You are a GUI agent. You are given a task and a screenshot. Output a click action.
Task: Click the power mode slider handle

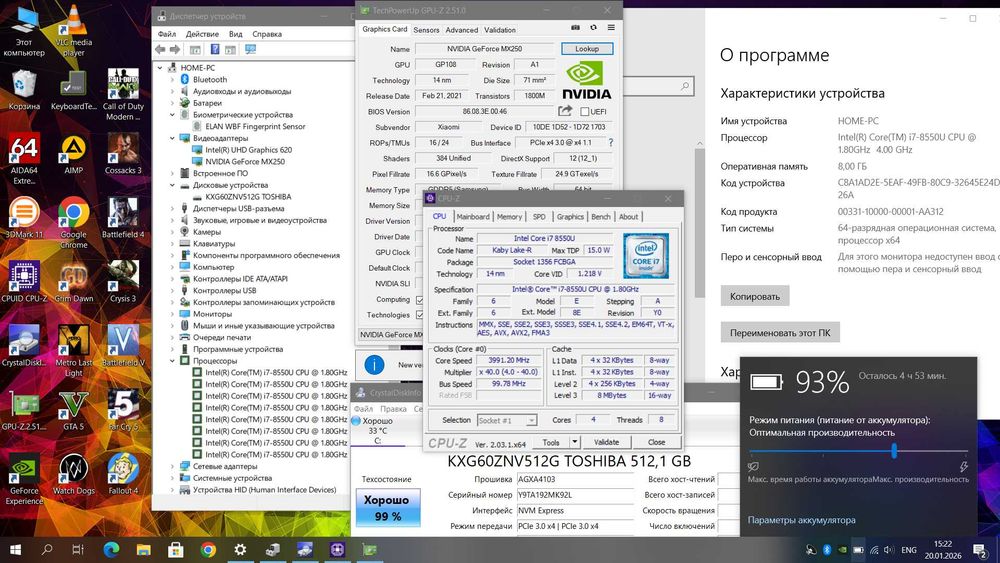pos(894,451)
